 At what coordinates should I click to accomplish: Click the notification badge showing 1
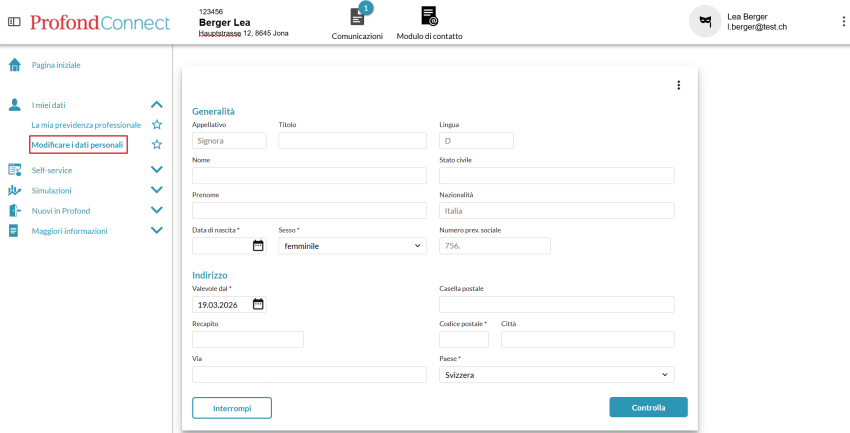(366, 8)
